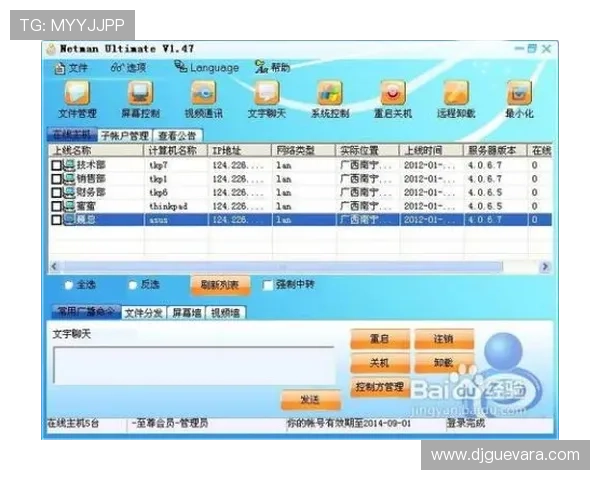This screenshot has height=480, width=600.
Task: Switch to 视频墙 tab
Action: coord(226,313)
